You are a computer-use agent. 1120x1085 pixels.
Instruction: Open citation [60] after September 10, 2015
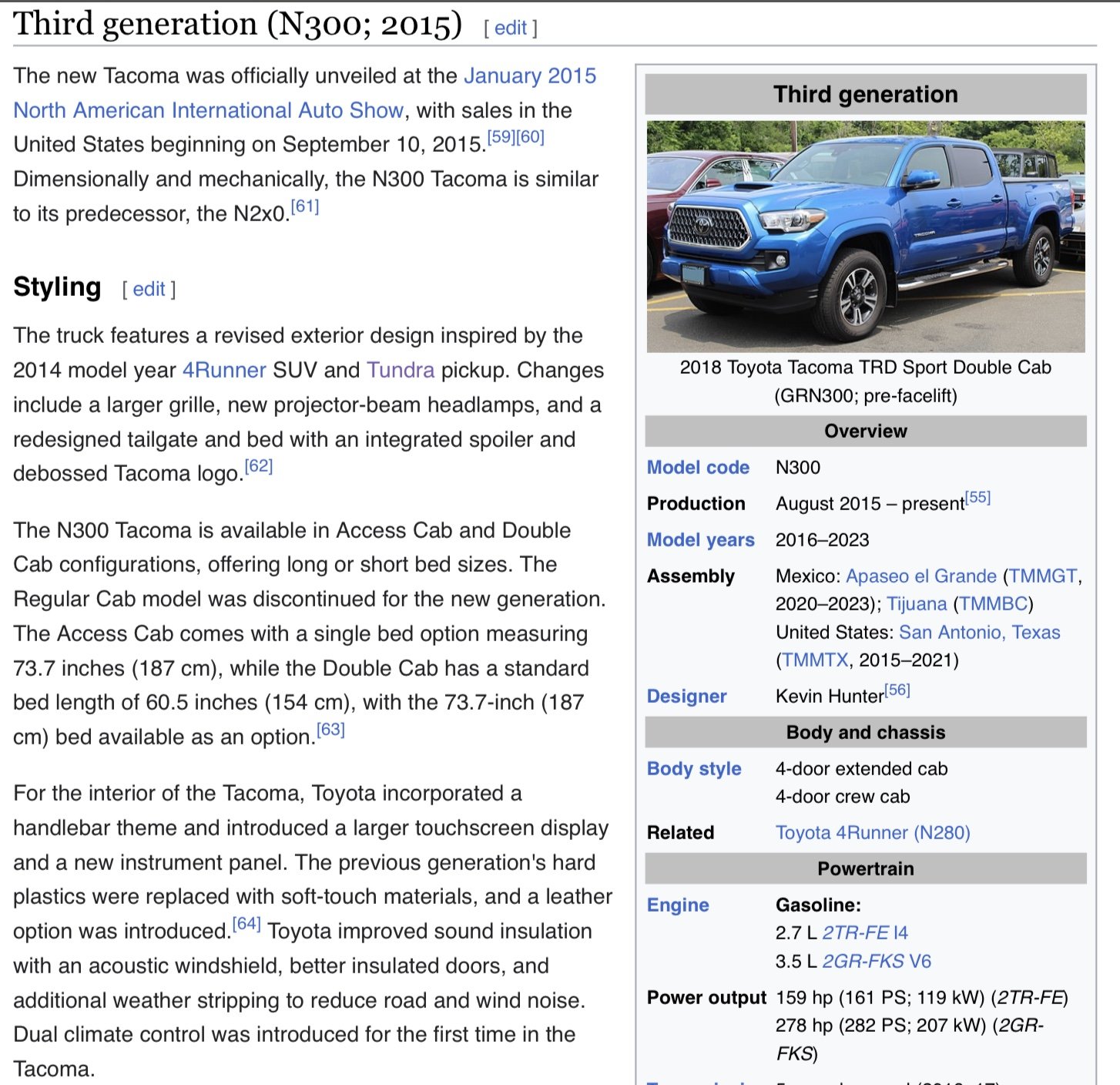click(531, 137)
